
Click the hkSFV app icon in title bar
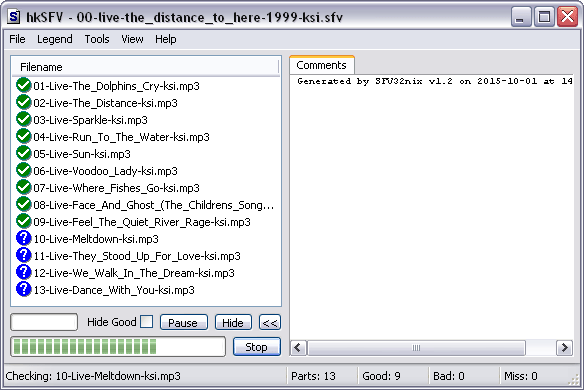click(14, 17)
